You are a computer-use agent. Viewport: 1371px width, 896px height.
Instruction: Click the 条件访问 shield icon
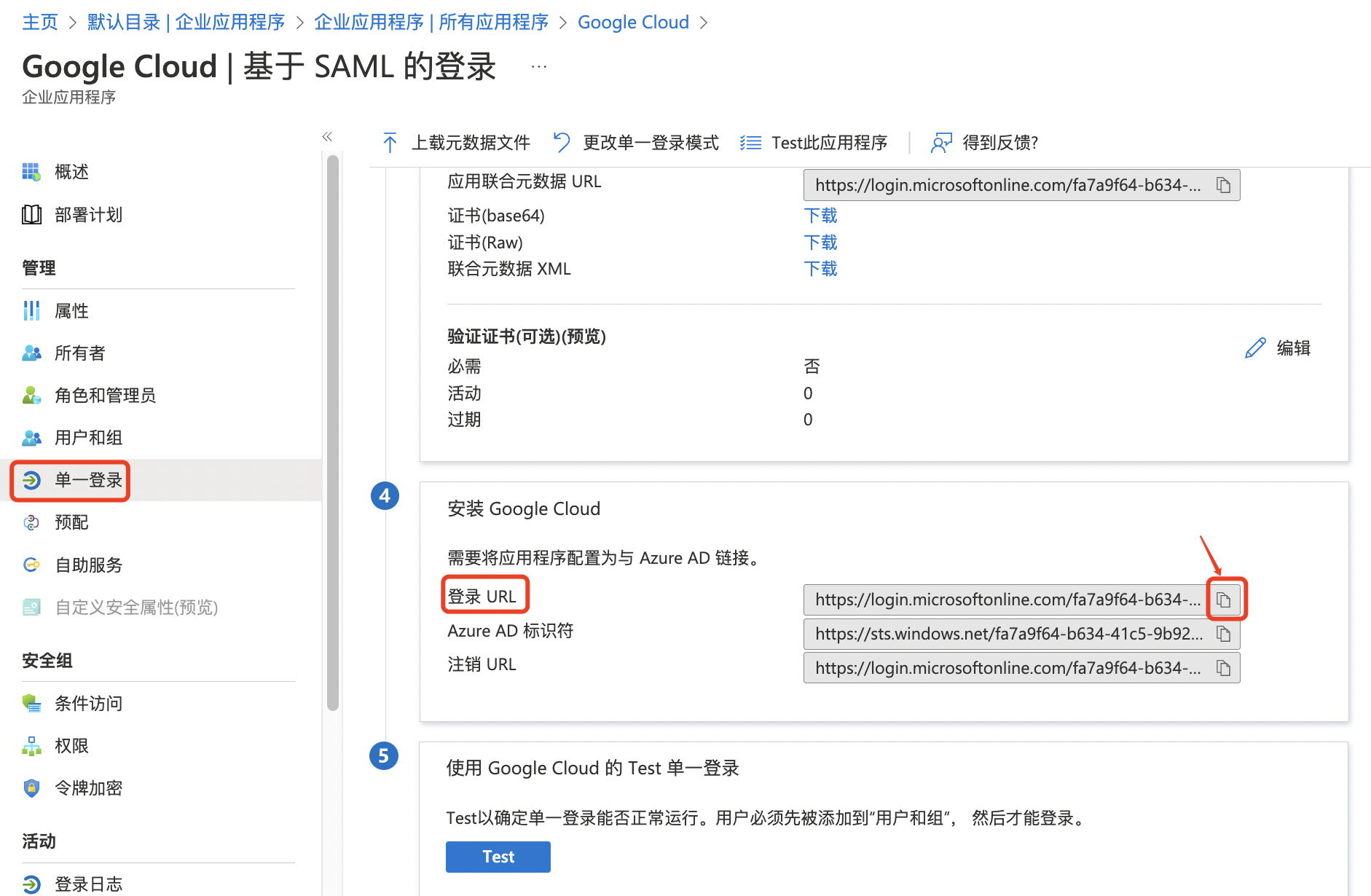[31, 704]
